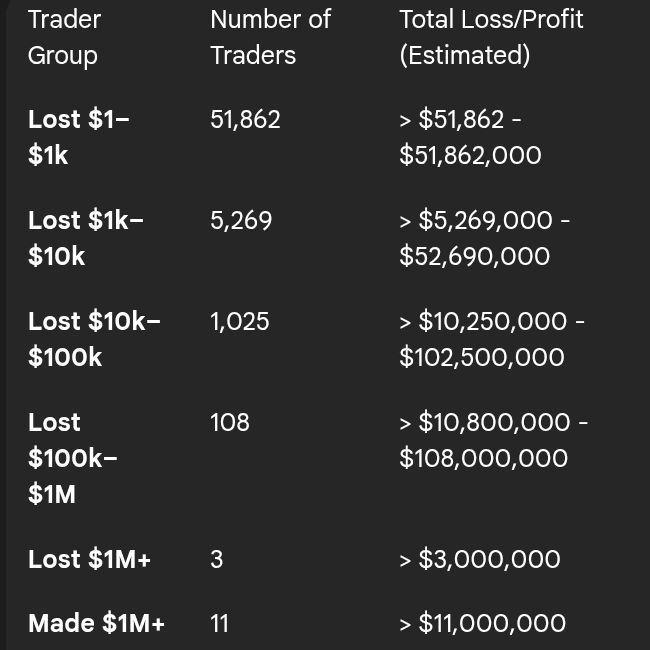Click the 51,862 traders cell
Screen dimensions: 650x650
point(245,119)
